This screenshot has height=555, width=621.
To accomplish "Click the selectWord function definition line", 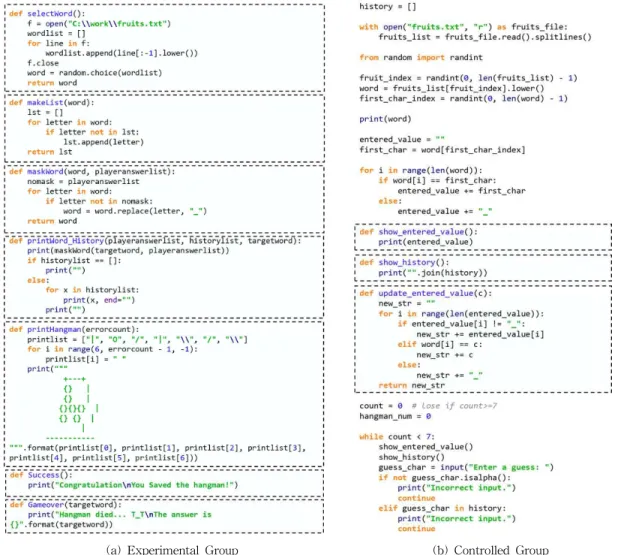I will pos(47,13).
